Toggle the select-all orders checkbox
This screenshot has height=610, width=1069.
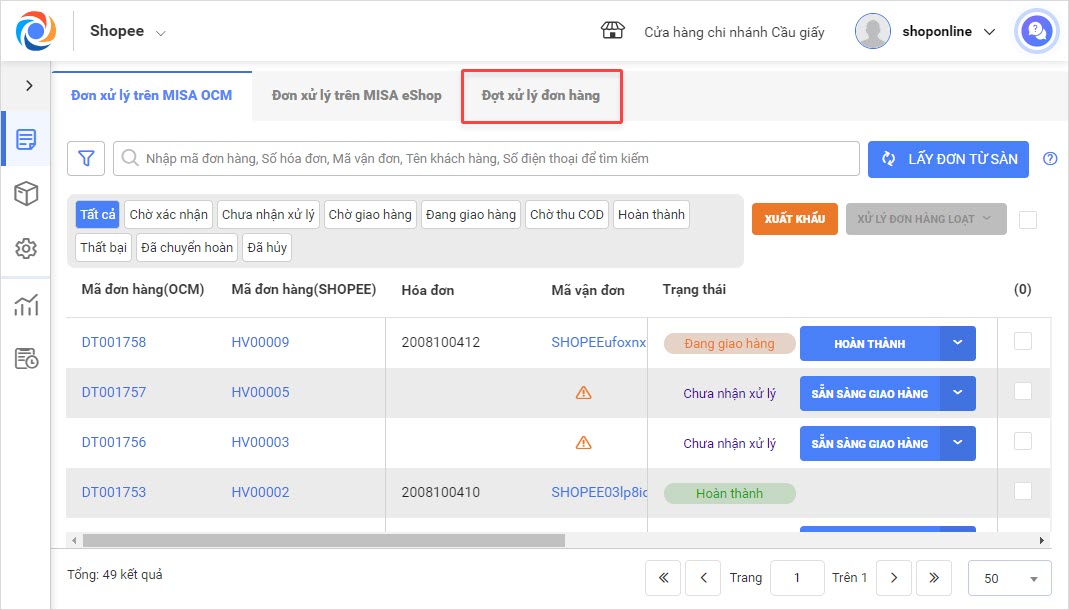(x=1027, y=219)
